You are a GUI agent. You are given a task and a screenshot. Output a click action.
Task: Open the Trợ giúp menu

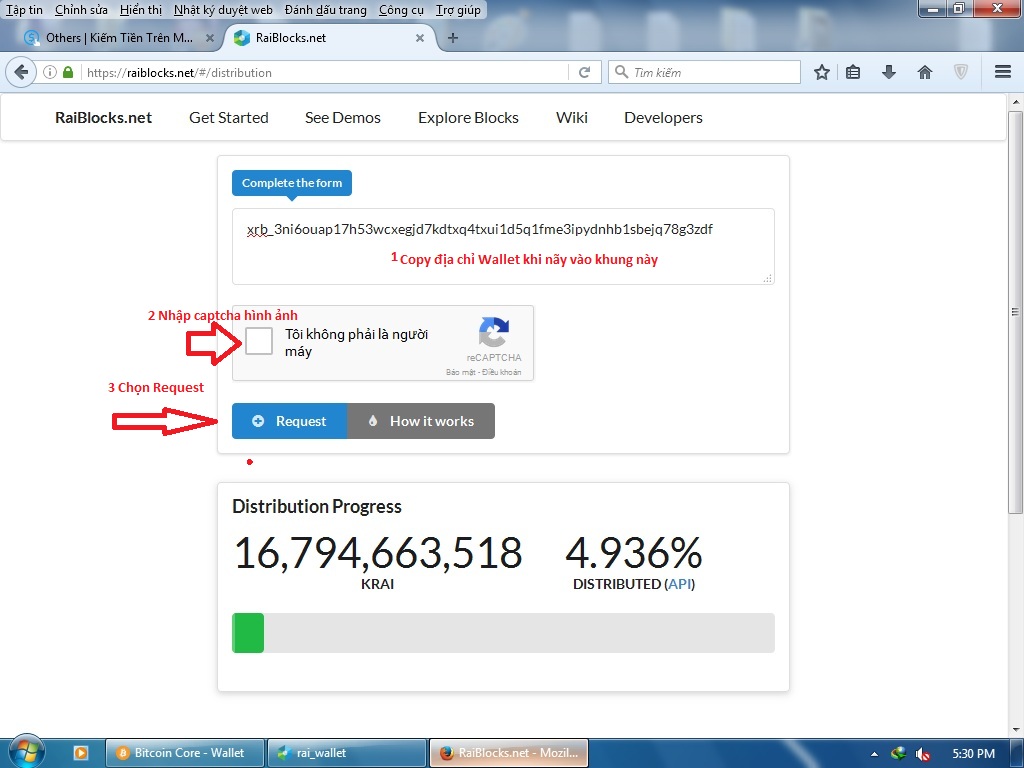click(458, 10)
